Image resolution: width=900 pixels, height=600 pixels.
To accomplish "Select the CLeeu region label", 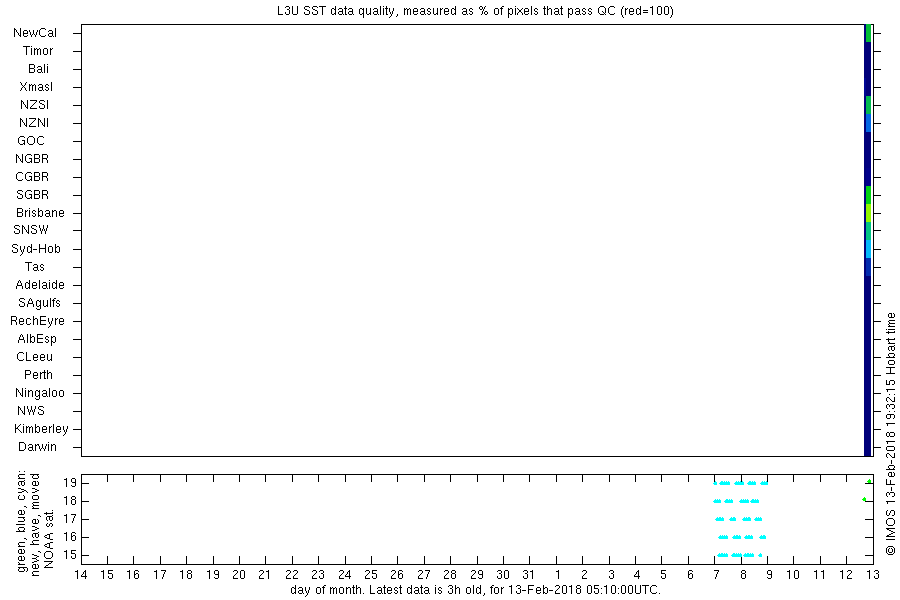I will coord(34,357).
